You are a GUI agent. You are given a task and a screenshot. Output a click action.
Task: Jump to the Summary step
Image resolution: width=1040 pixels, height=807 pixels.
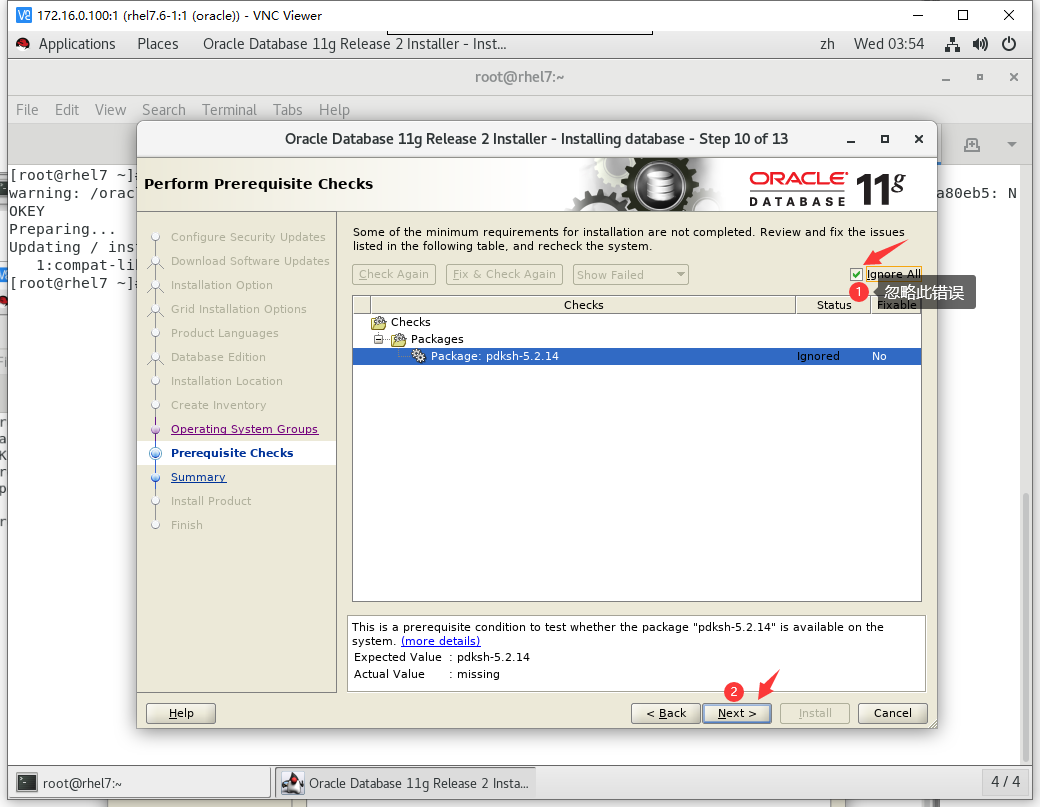pyautogui.click(x=198, y=477)
